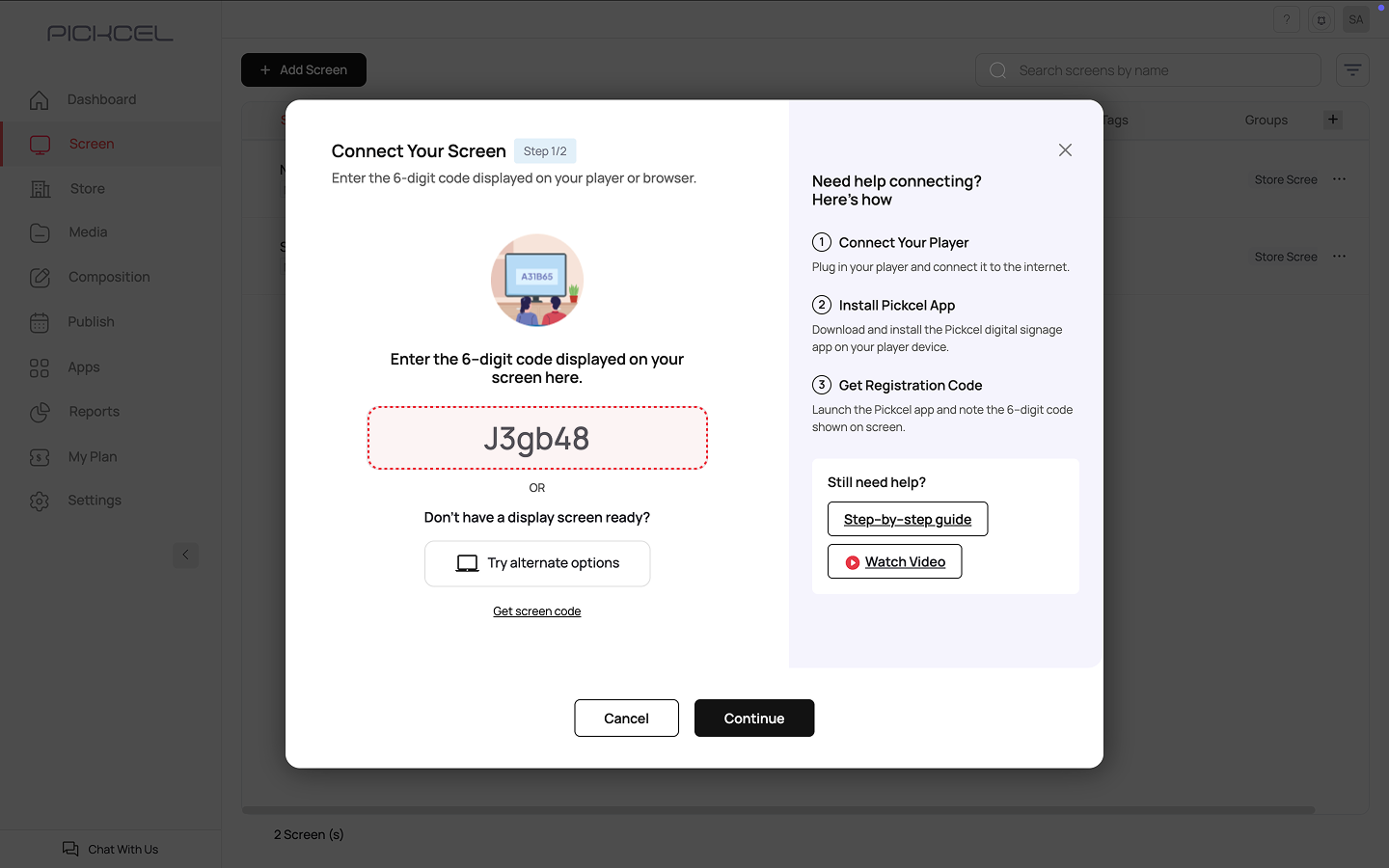The height and width of the screenshot is (868, 1389).
Task: Select Screen in the sidebar menu
Action: pyautogui.click(x=92, y=144)
